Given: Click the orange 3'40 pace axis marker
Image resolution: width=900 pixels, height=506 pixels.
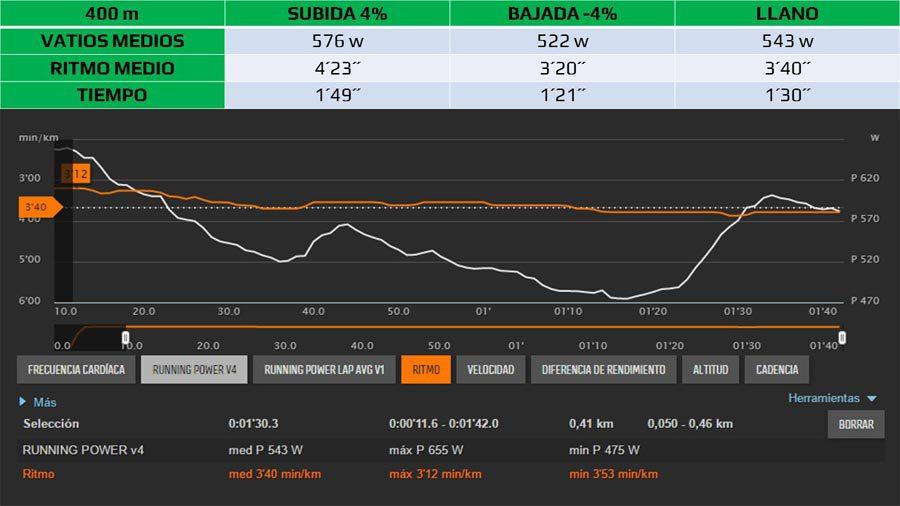Looking at the screenshot, I should pos(38,207).
